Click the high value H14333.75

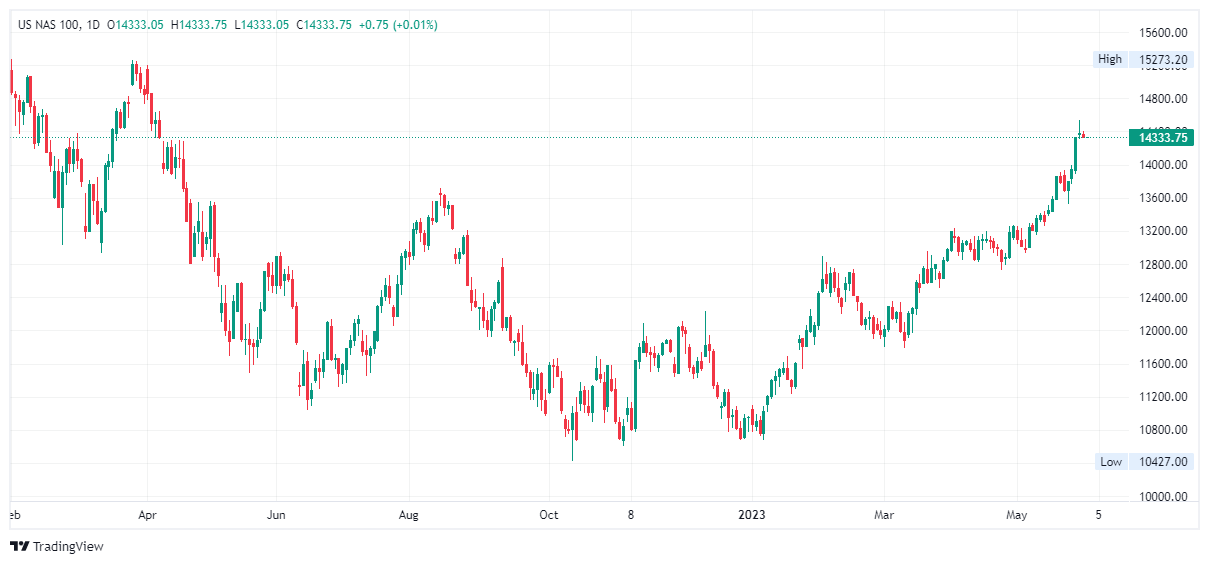200,25
